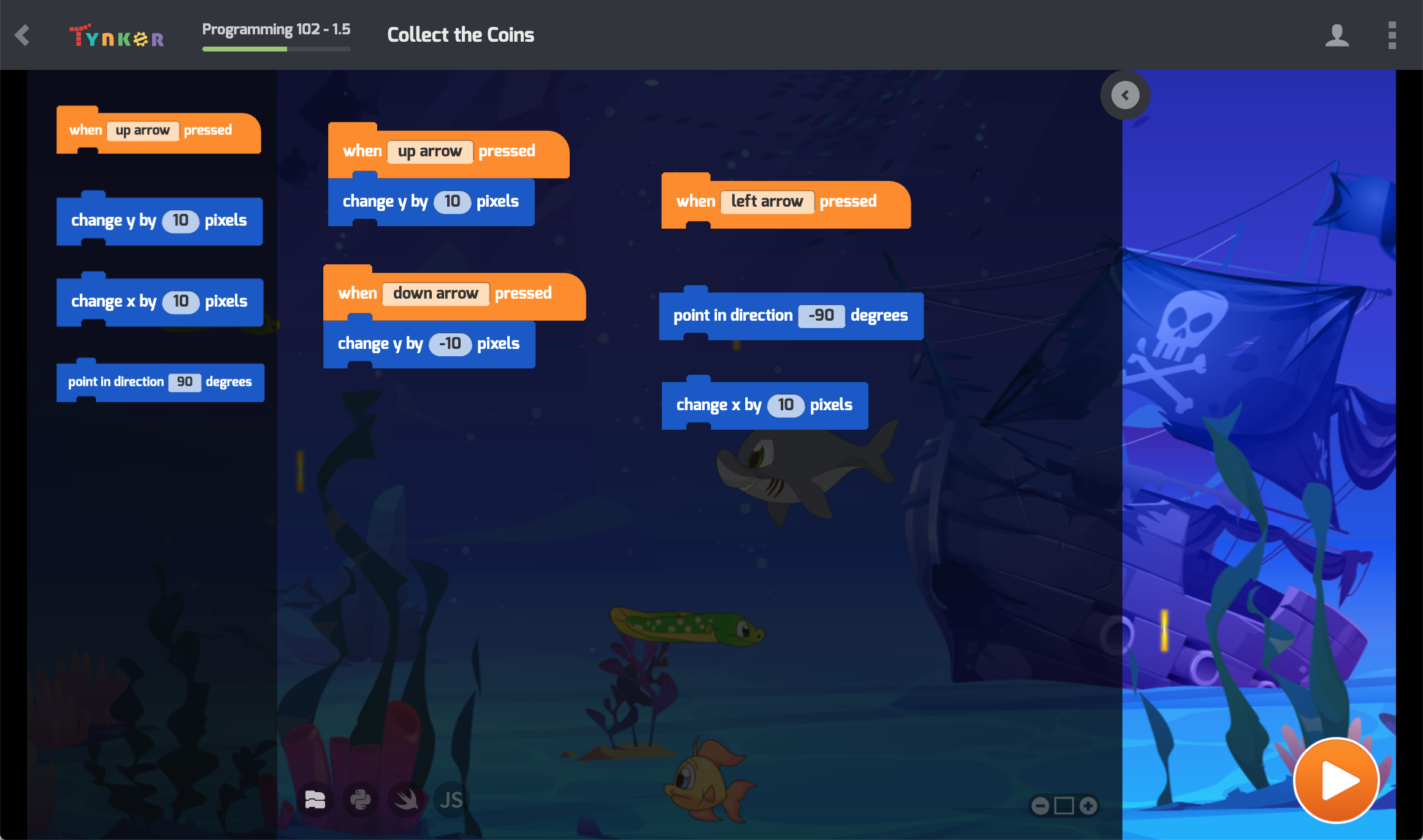1423x840 pixels.
Task: Switch to block coding view icon
Action: coord(315,800)
